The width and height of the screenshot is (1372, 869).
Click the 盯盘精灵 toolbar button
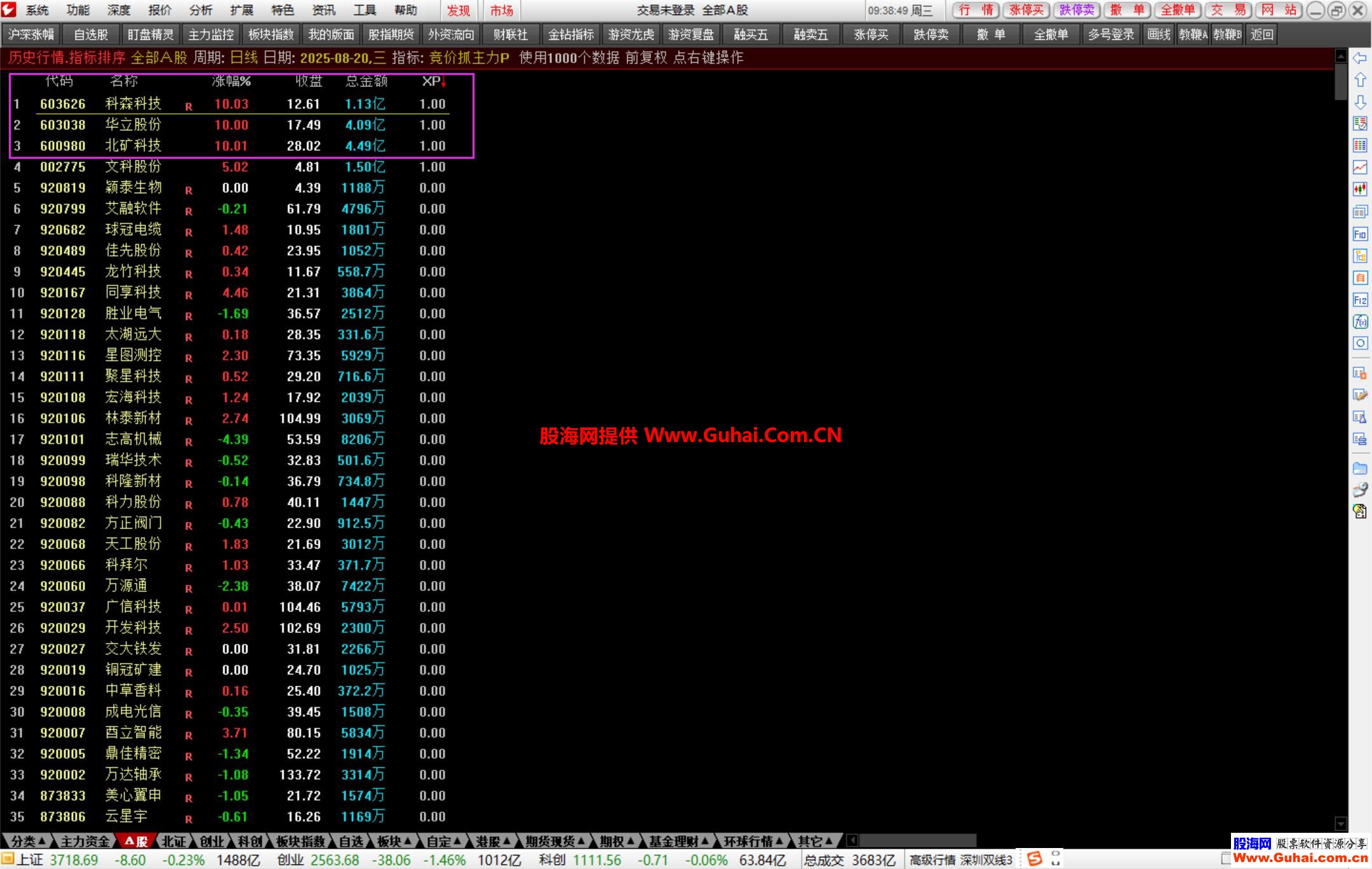[x=151, y=35]
